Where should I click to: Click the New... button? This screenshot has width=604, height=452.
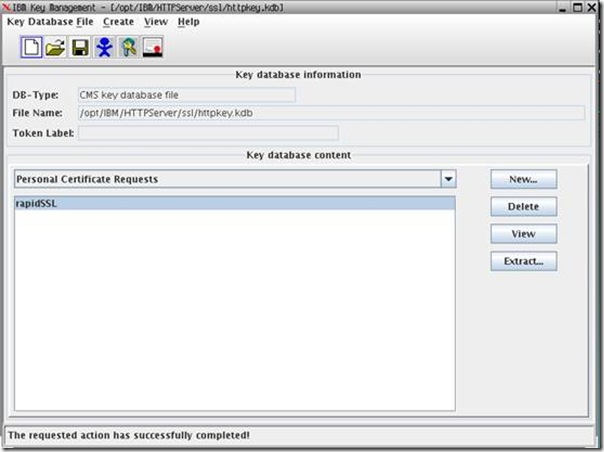coord(523,179)
